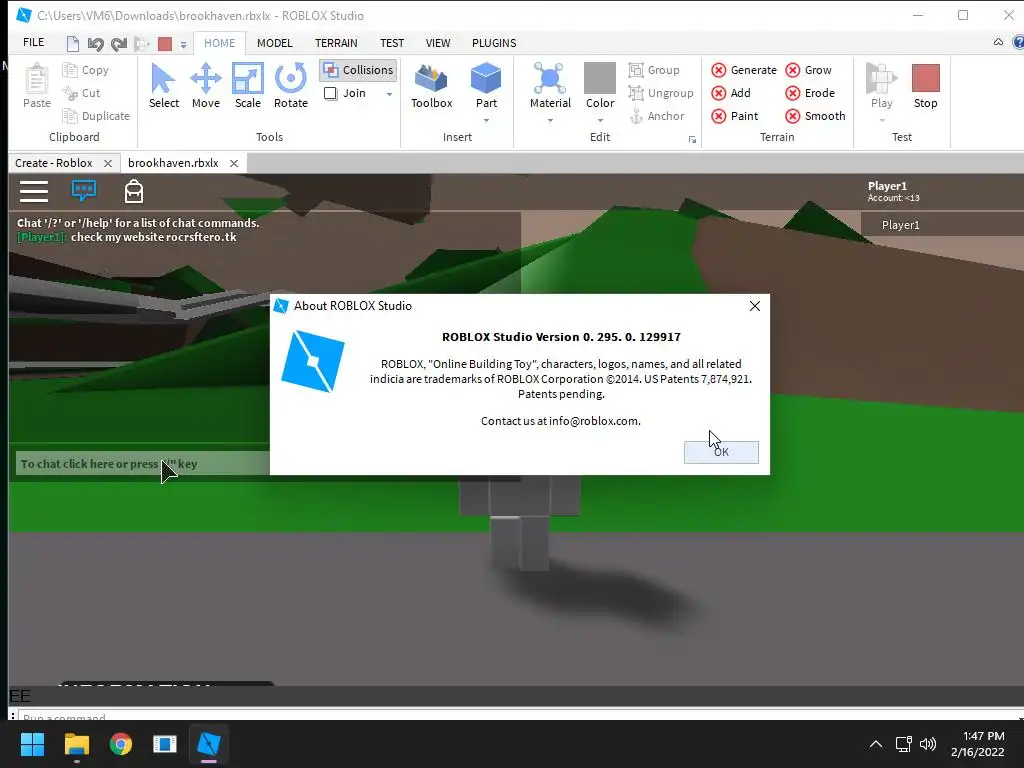Close the Create - Roblox tab
This screenshot has width=1024, height=768.
tap(108, 163)
